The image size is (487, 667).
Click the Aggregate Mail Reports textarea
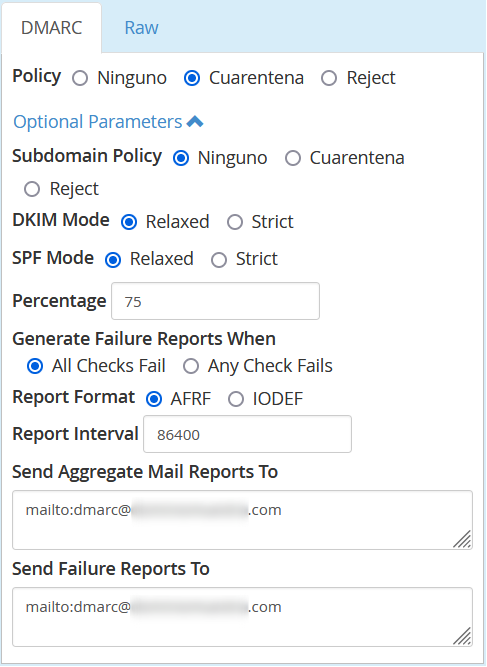242,520
